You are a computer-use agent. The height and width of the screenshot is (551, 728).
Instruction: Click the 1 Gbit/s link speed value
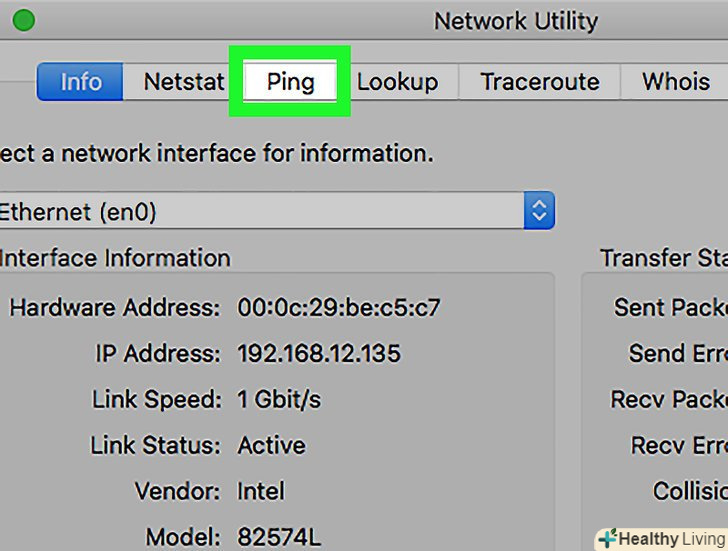tap(279, 399)
